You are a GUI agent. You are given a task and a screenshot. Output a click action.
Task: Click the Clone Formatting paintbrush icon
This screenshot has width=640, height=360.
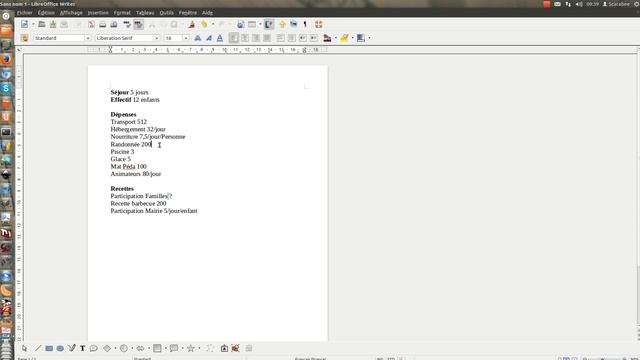point(191,24)
